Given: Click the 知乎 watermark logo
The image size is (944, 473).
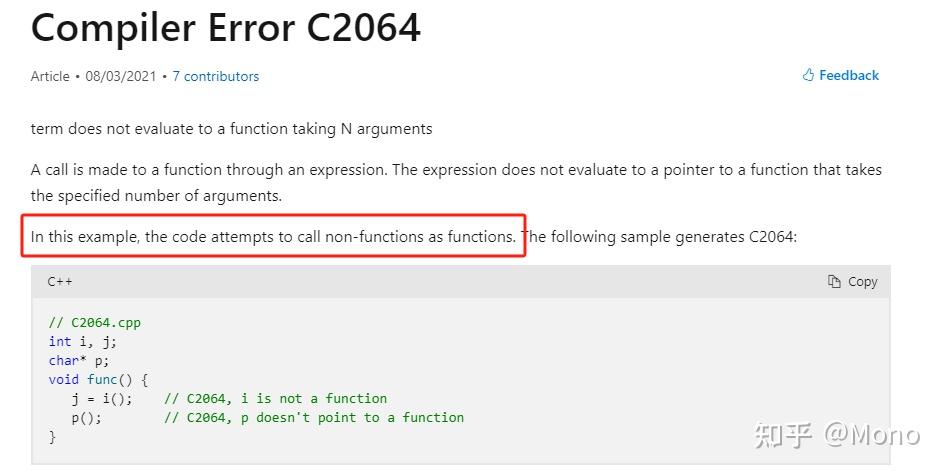Looking at the screenshot, I should coord(782,435).
